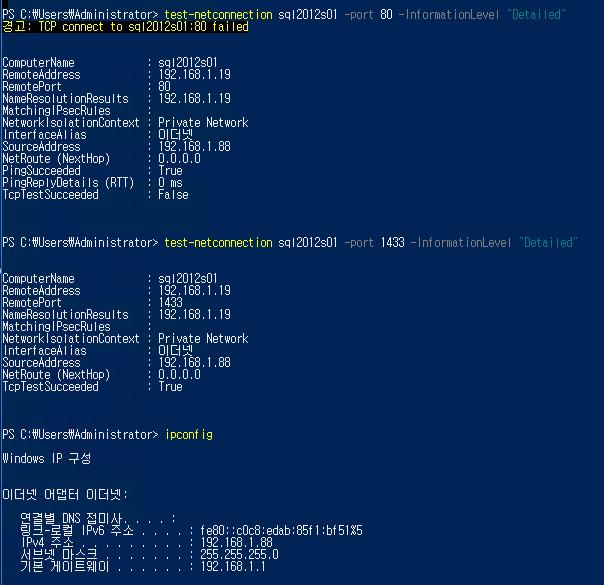604x585 pixels.
Task: Click the 이더넷 어댑터 이더넷 heading
Action: coord(65,494)
